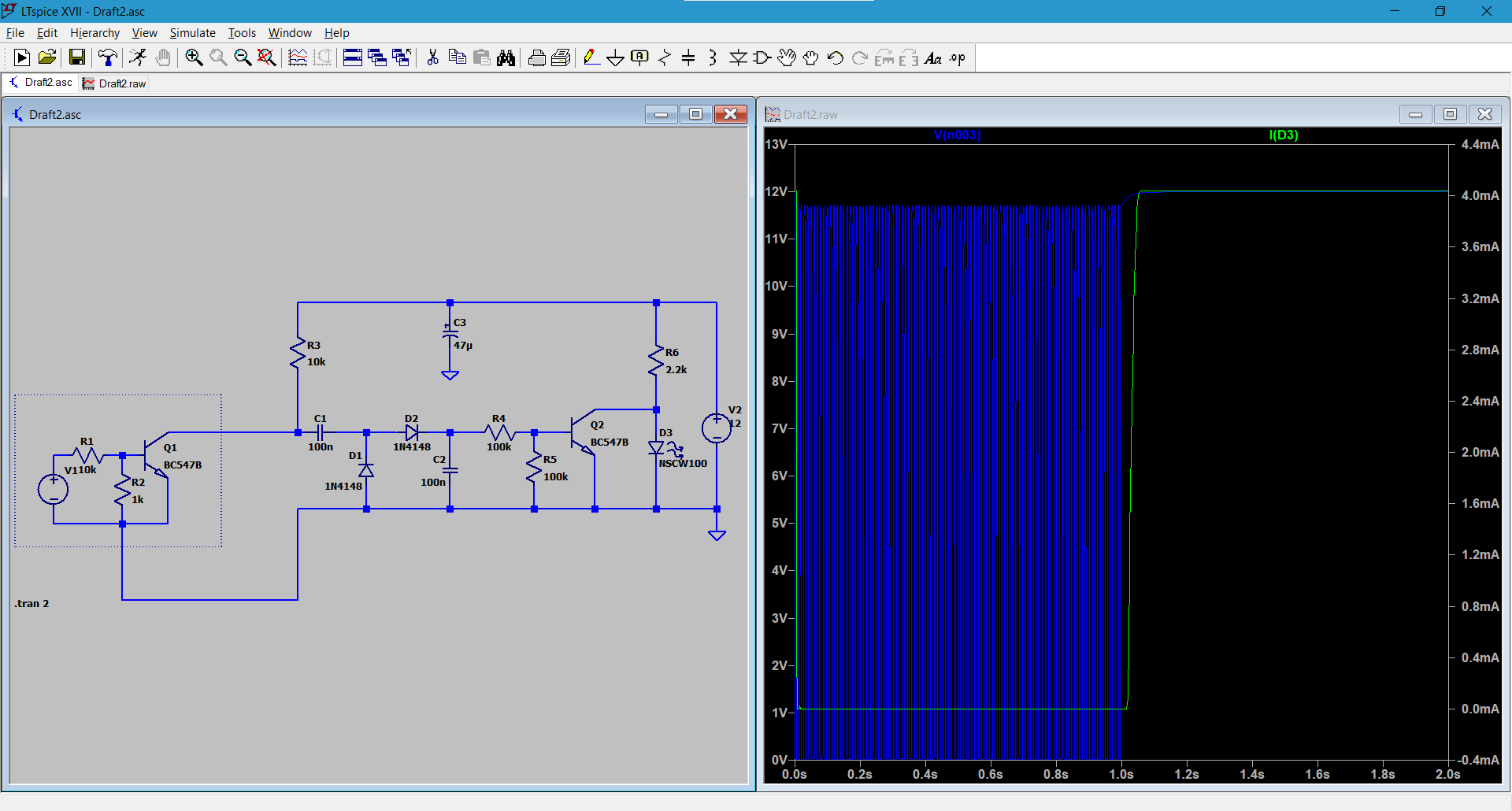Select the scissors cut tool

[432, 57]
